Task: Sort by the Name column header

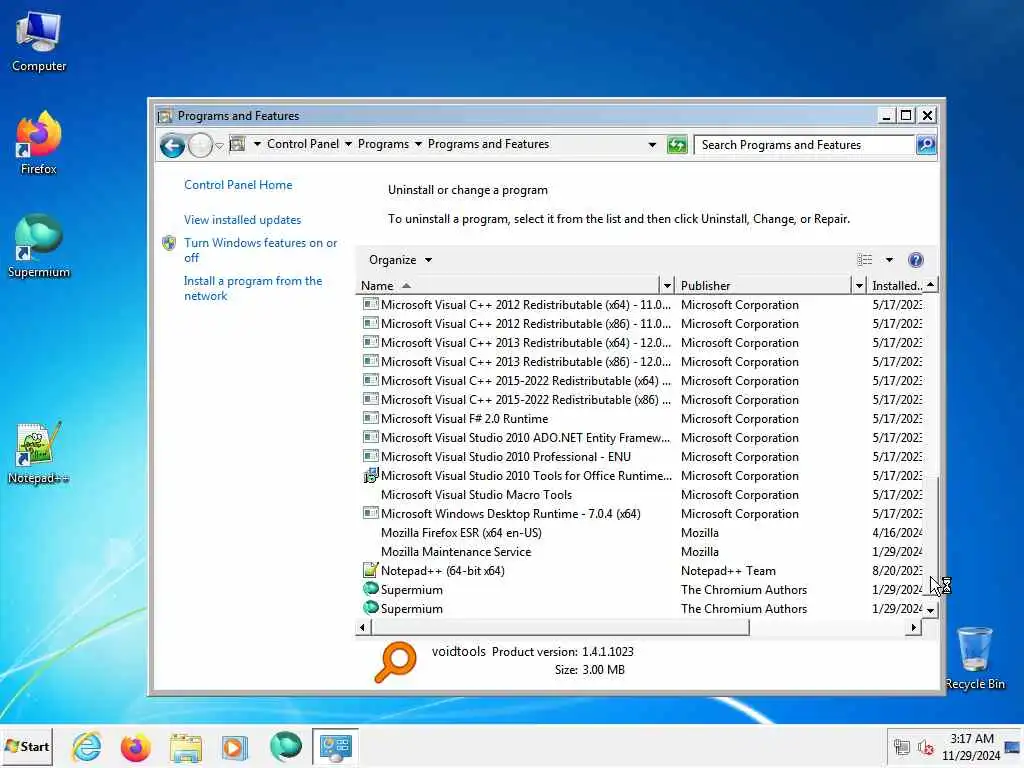Action: pos(508,285)
